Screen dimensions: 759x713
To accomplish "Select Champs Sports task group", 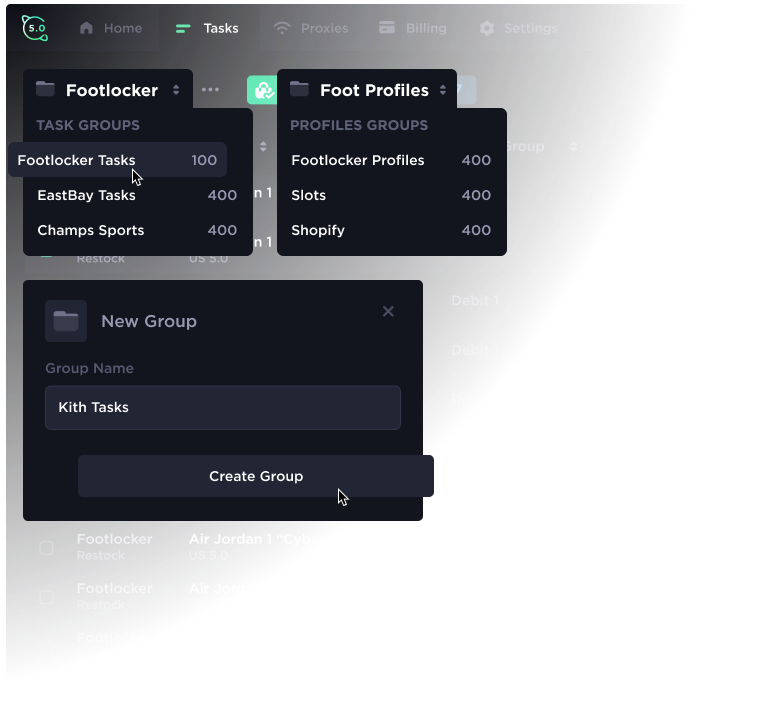I will tap(137, 230).
